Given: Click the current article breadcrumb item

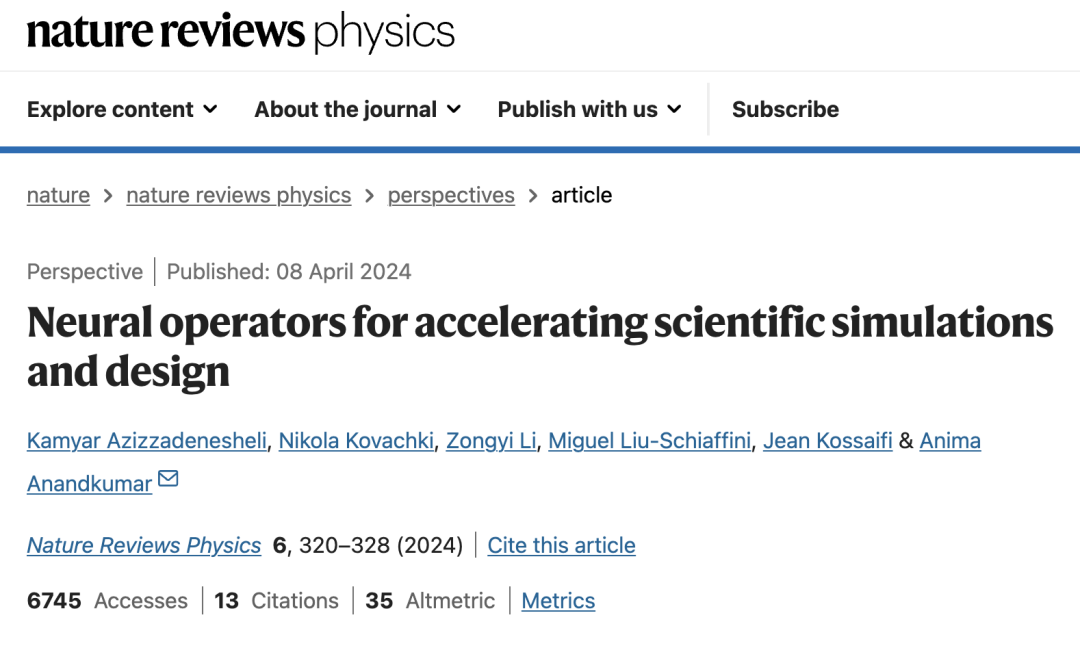Looking at the screenshot, I should [581, 195].
